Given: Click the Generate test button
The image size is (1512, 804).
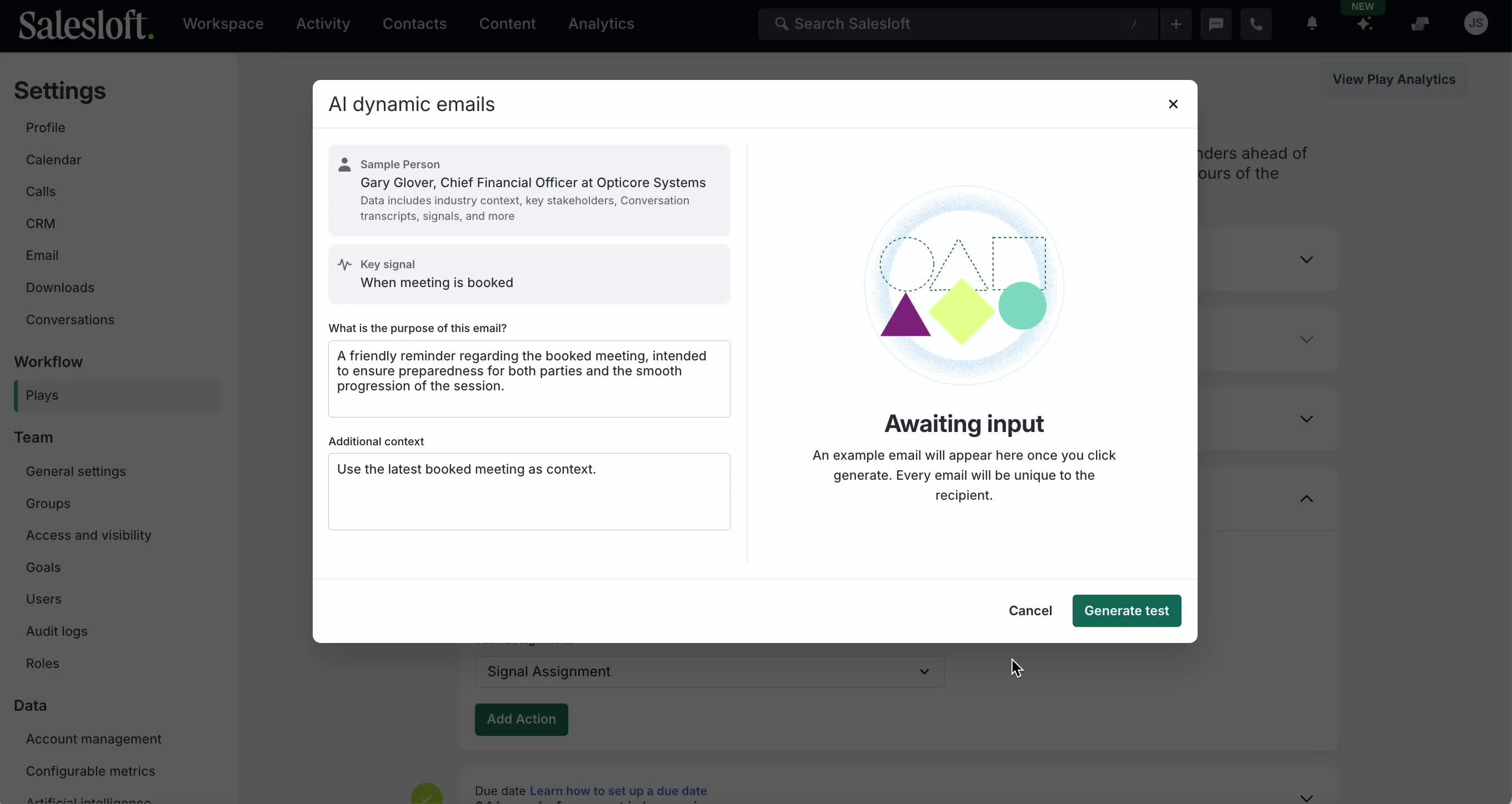Looking at the screenshot, I should (1127, 611).
